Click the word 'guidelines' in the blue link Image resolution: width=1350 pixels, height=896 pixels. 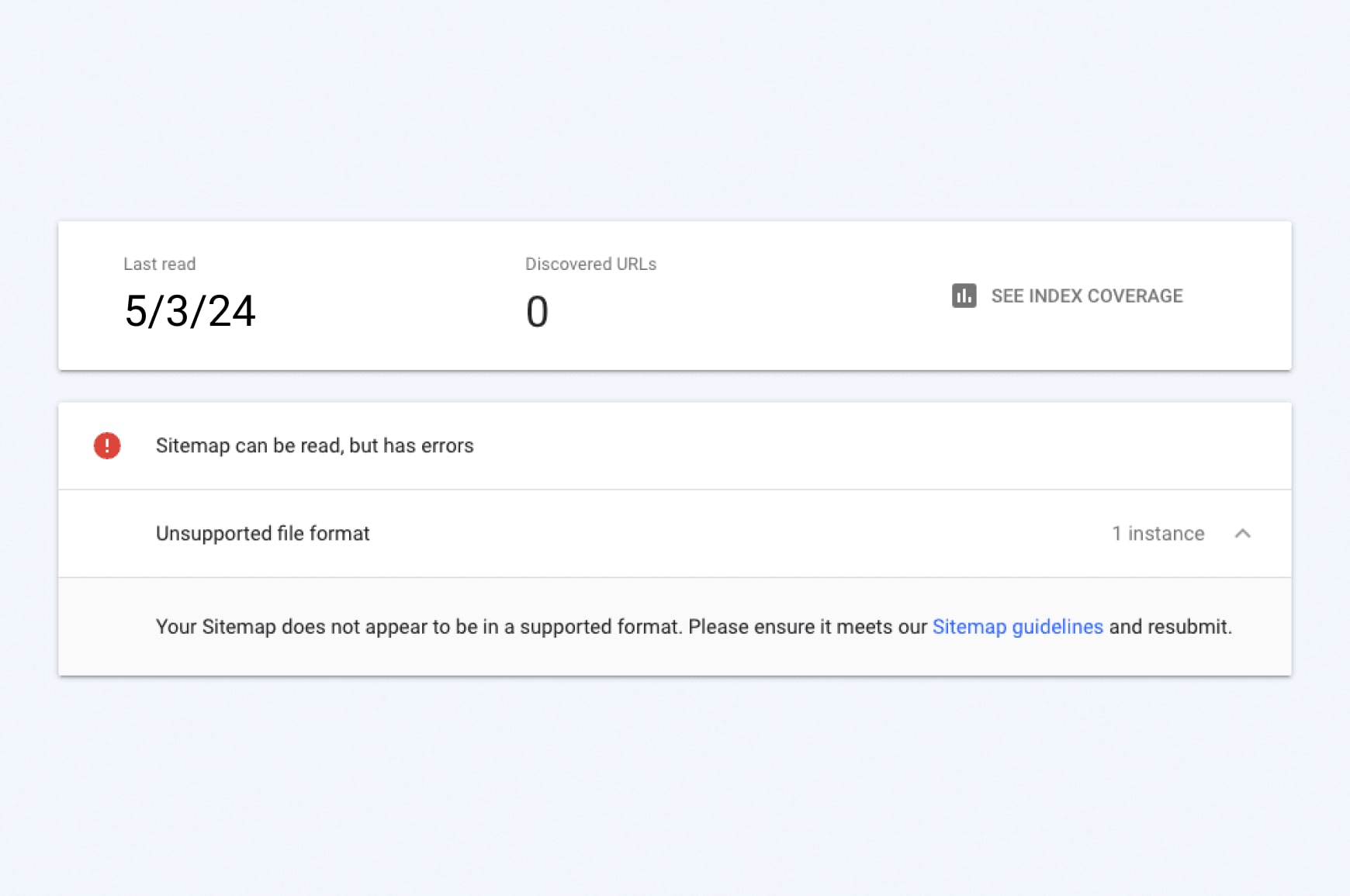tap(1057, 627)
